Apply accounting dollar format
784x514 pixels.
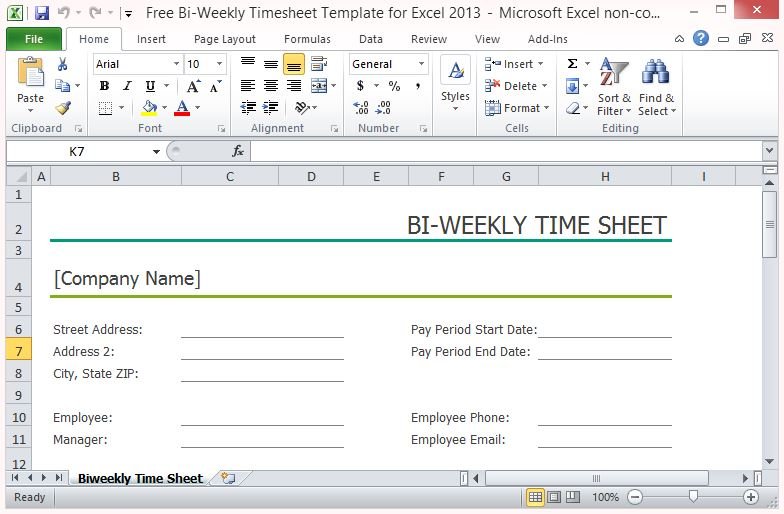click(360, 86)
